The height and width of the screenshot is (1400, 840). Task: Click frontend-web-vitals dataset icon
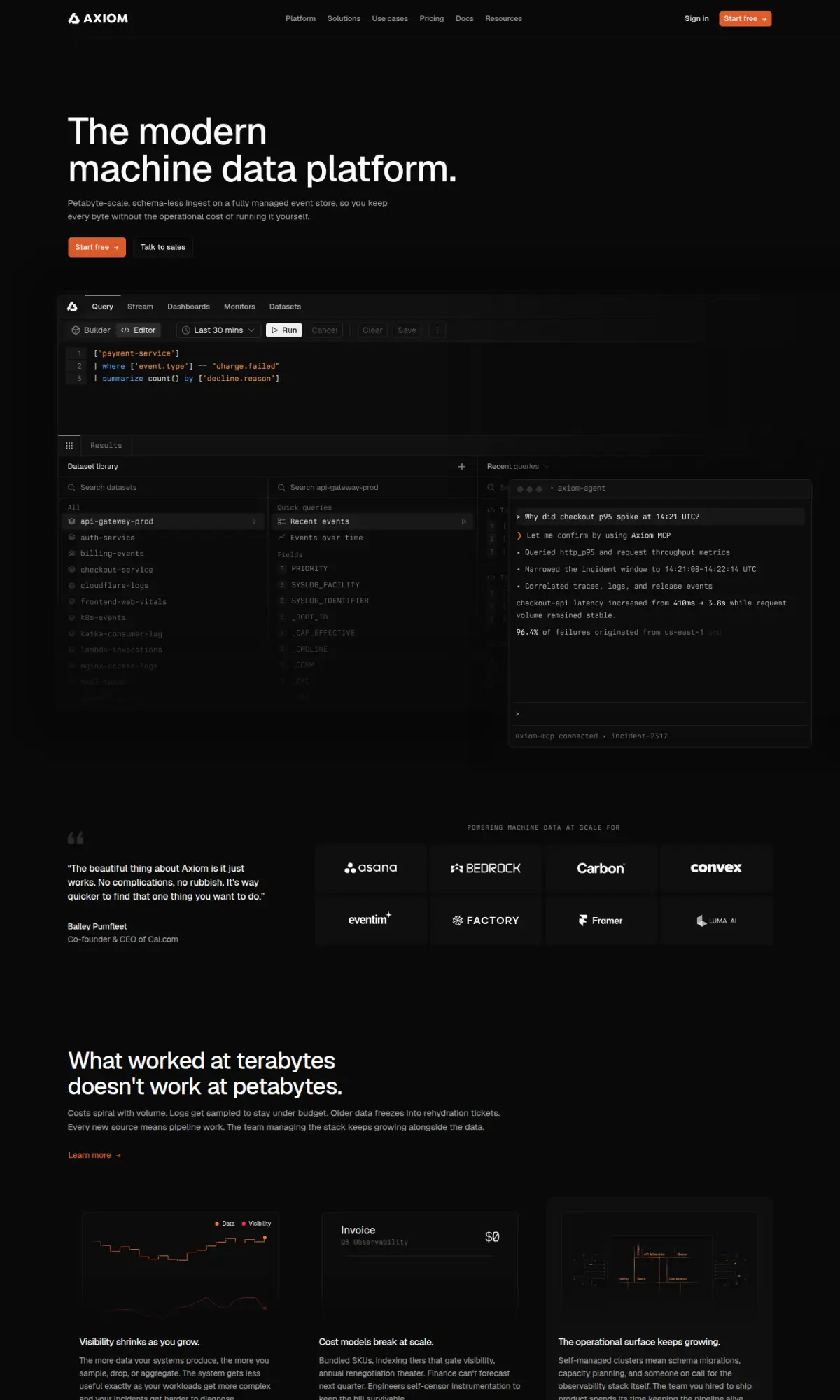[71, 602]
